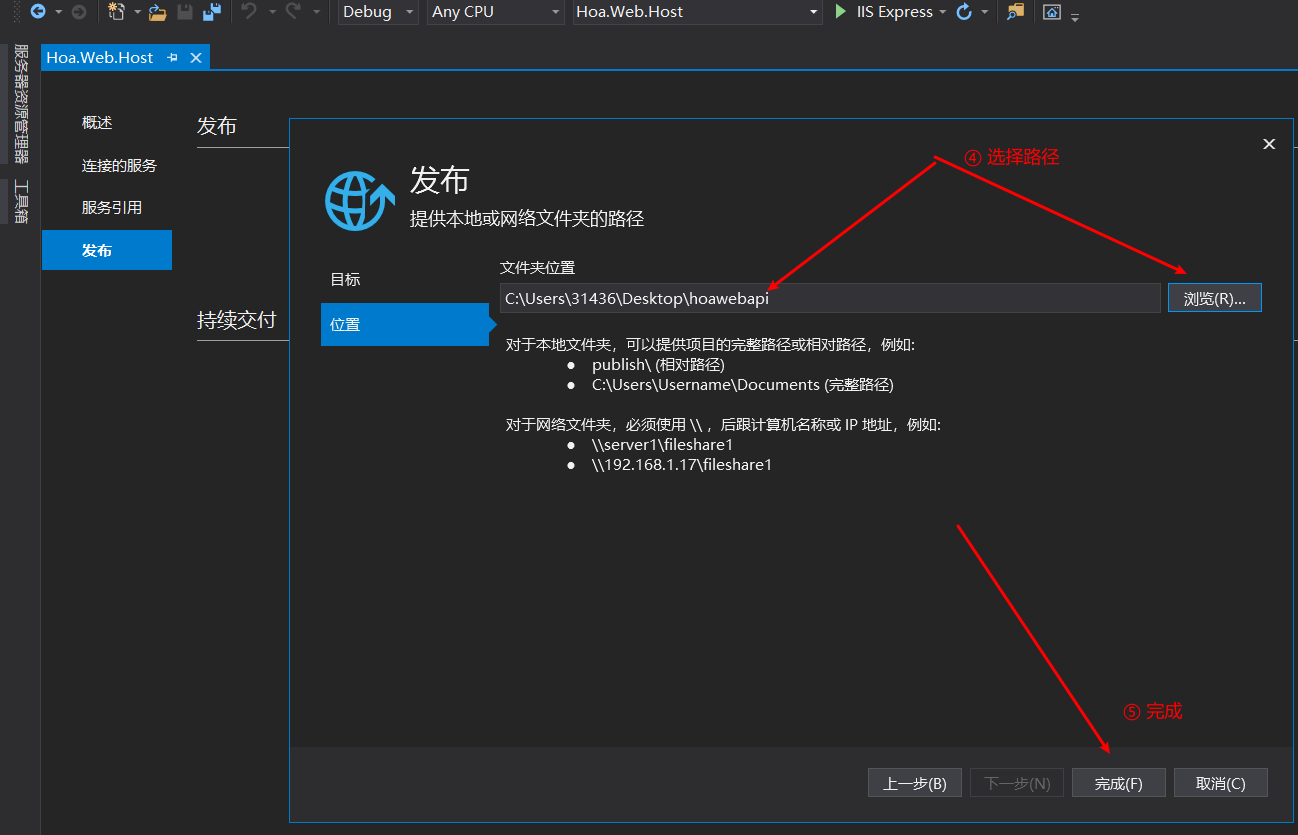This screenshot has width=1298, height=835.
Task: Click the Open File folder icon
Action: pyautogui.click(x=157, y=12)
